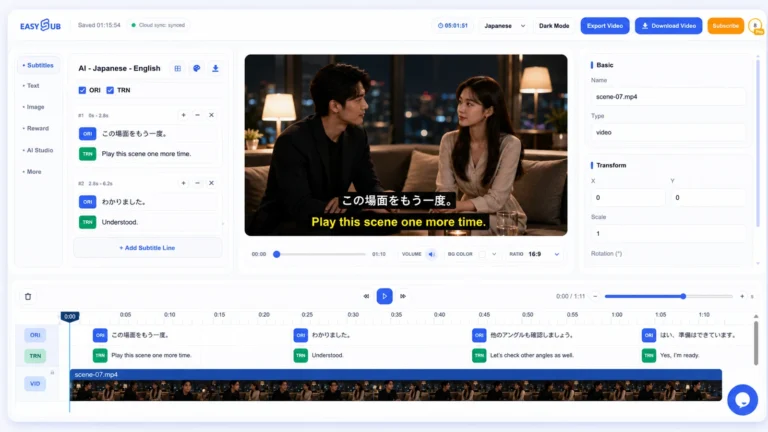Select the ORI clip わかりました on timeline
This screenshot has width=768, height=432.
pyautogui.click(x=322, y=336)
